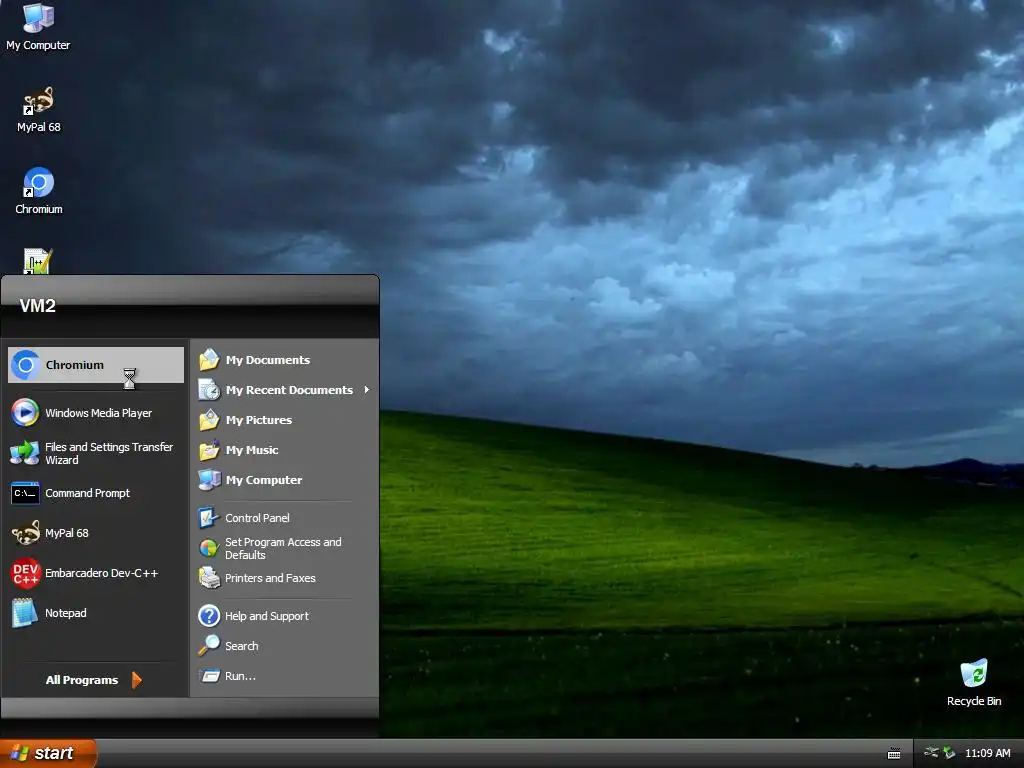Click the Control Panel icon
Screen dimensions: 1024x768
tap(208, 518)
